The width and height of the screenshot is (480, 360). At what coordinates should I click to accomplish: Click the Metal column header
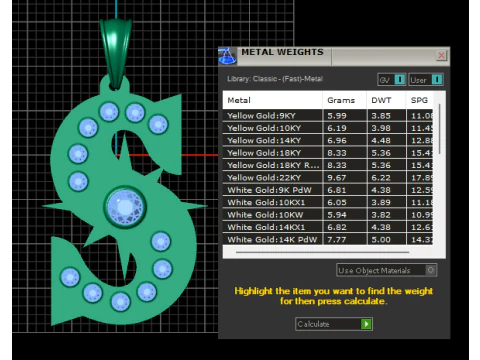tap(272, 100)
